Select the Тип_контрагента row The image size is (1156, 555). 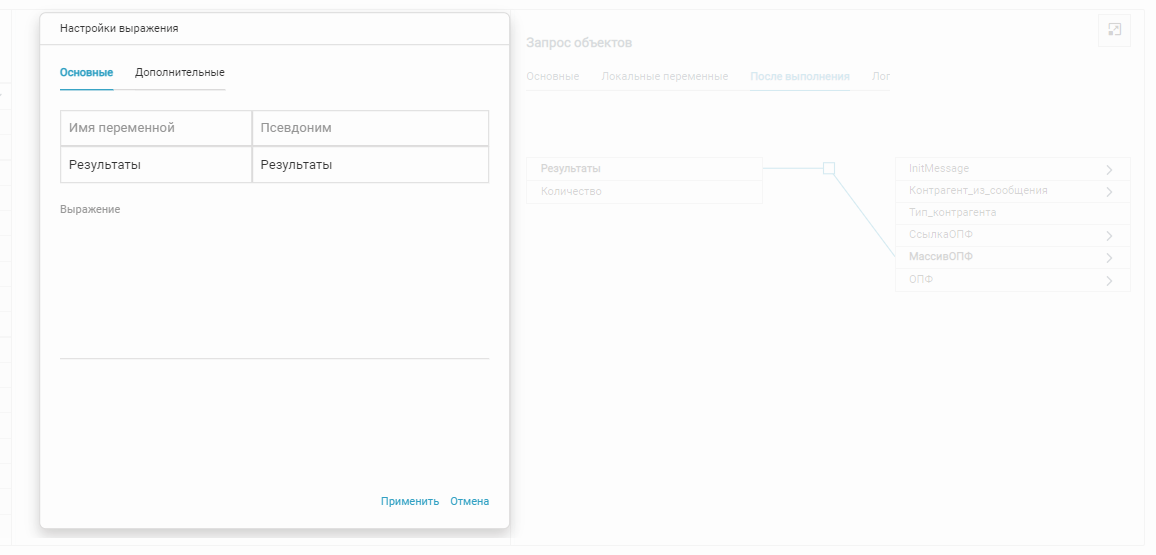pyautogui.click(x=1000, y=213)
